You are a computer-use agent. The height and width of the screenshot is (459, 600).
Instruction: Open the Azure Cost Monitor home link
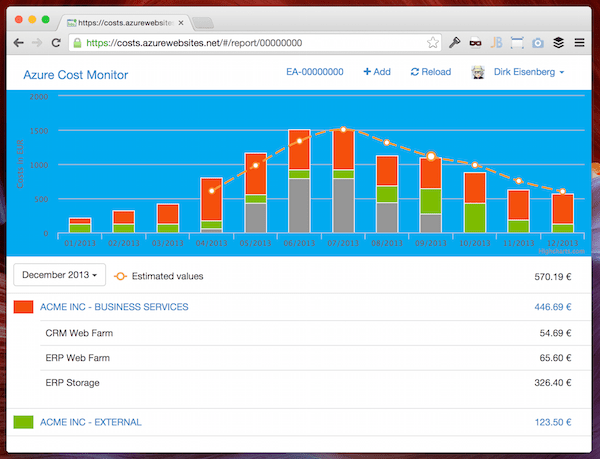(76, 75)
